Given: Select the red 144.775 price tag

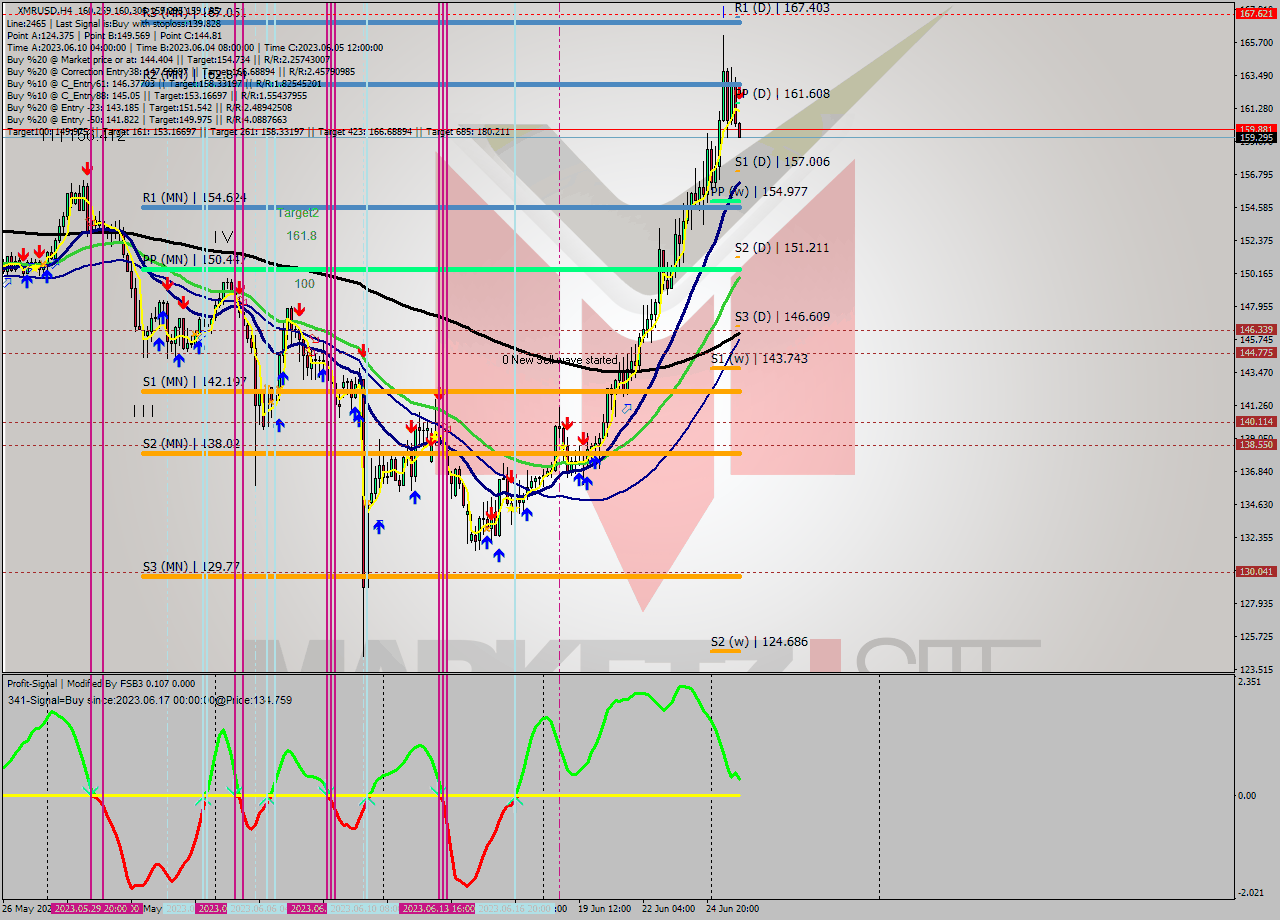Looking at the screenshot, I should pyautogui.click(x=1255, y=352).
